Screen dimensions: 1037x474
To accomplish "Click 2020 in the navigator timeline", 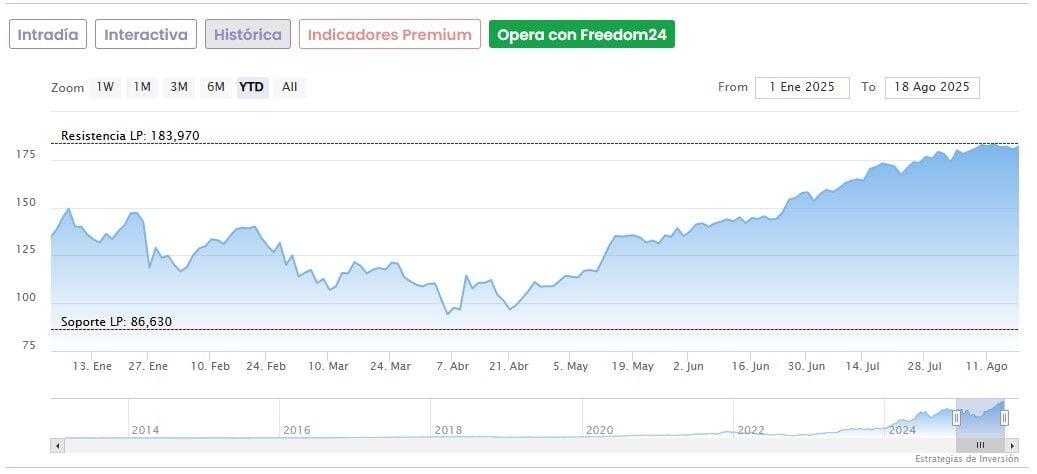I will click(599, 430).
